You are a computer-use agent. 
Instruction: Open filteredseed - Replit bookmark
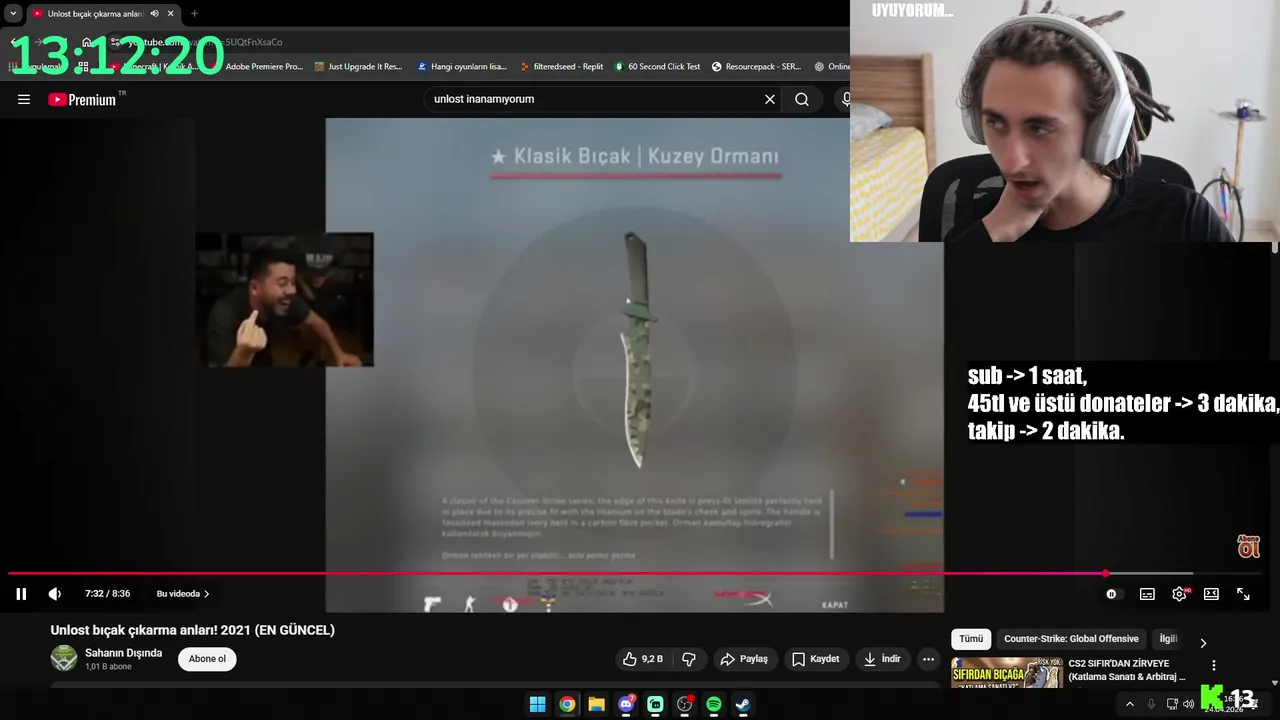[561, 67]
